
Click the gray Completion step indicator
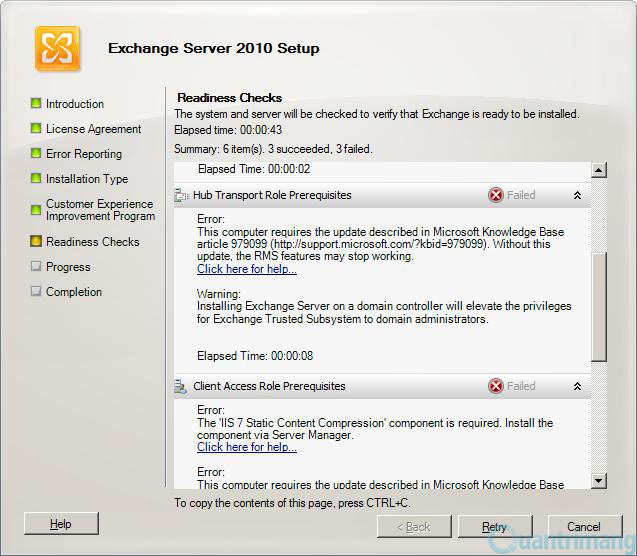click(x=36, y=291)
